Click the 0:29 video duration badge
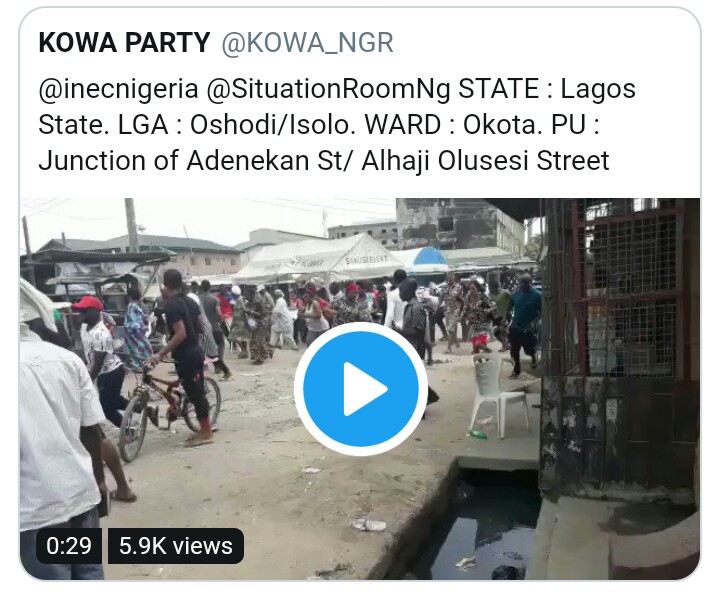 coord(68,545)
